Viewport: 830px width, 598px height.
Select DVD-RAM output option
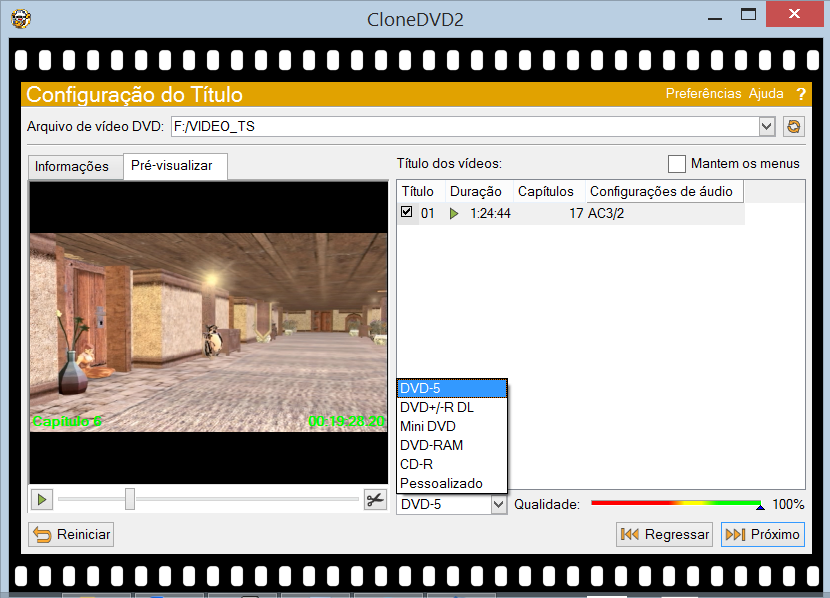pos(452,446)
